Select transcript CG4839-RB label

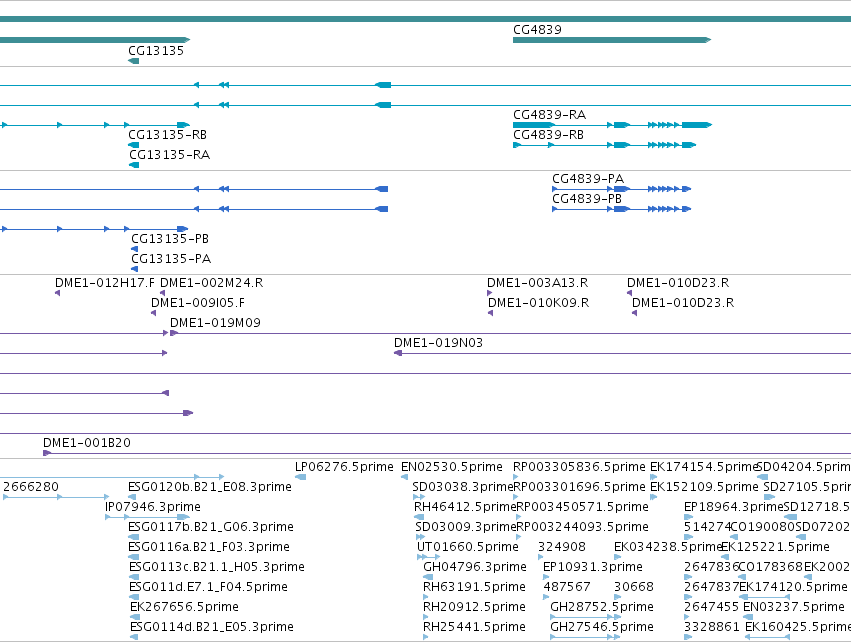(x=548, y=135)
